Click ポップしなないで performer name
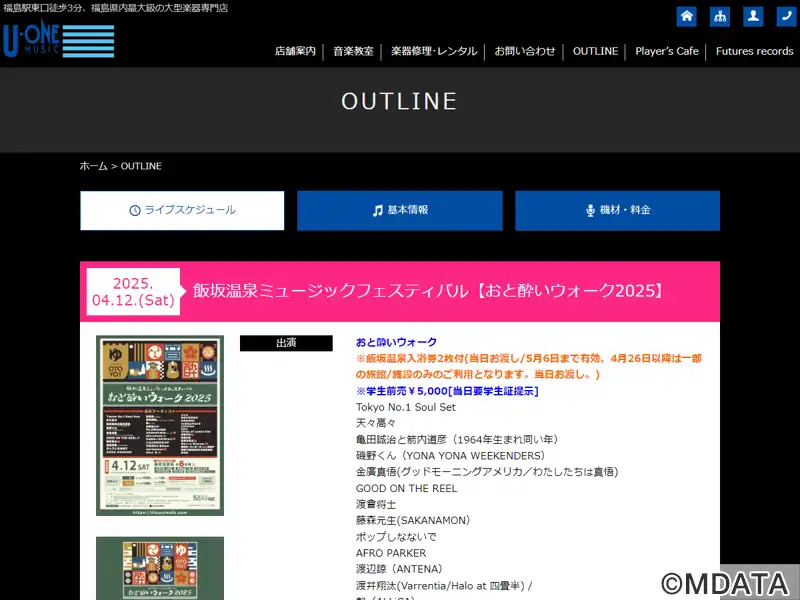The height and width of the screenshot is (600, 800). tap(396, 537)
